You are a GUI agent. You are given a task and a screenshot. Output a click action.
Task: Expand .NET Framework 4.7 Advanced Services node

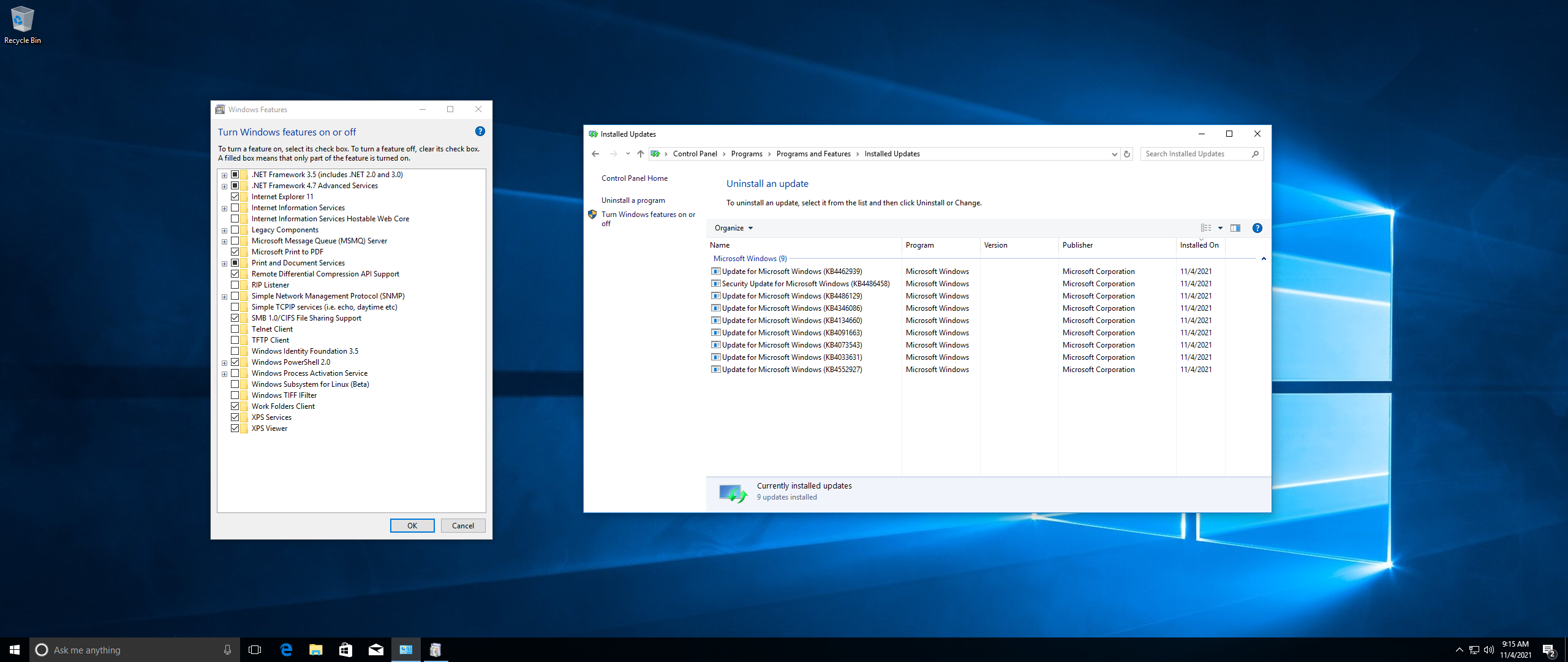pyautogui.click(x=224, y=186)
